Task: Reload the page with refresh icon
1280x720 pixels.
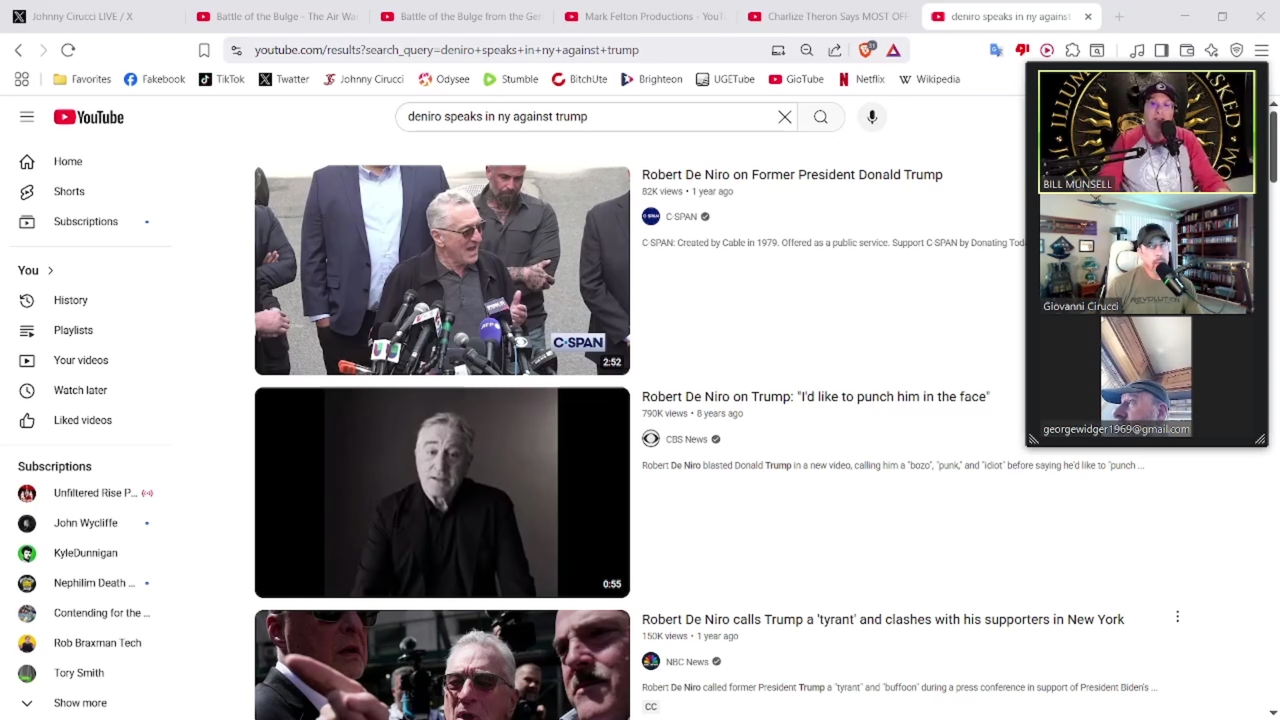Action: point(68,50)
